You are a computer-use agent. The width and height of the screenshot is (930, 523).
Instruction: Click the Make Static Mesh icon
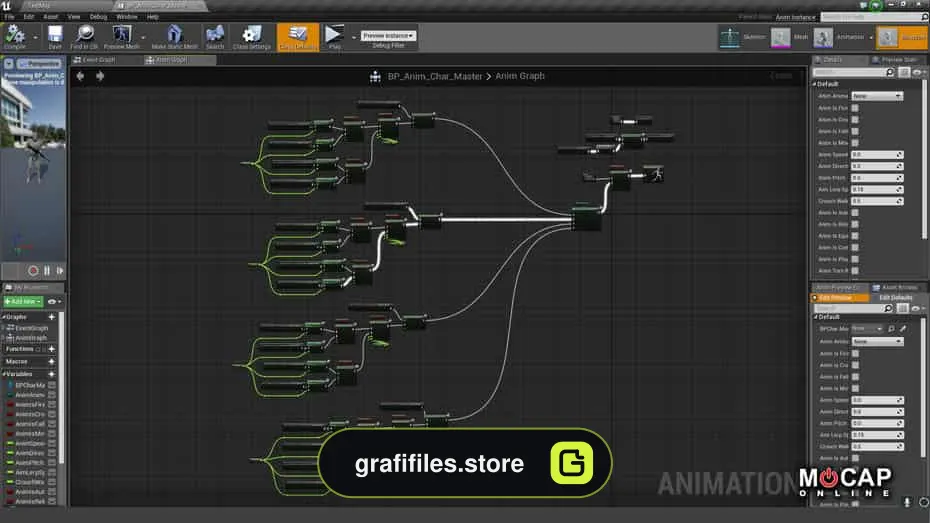click(x=174, y=34)
